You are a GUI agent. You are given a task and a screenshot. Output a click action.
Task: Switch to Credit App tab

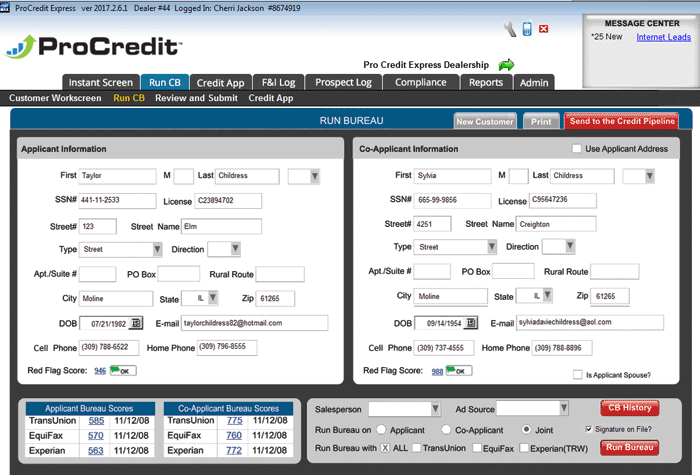click(221, 83)
